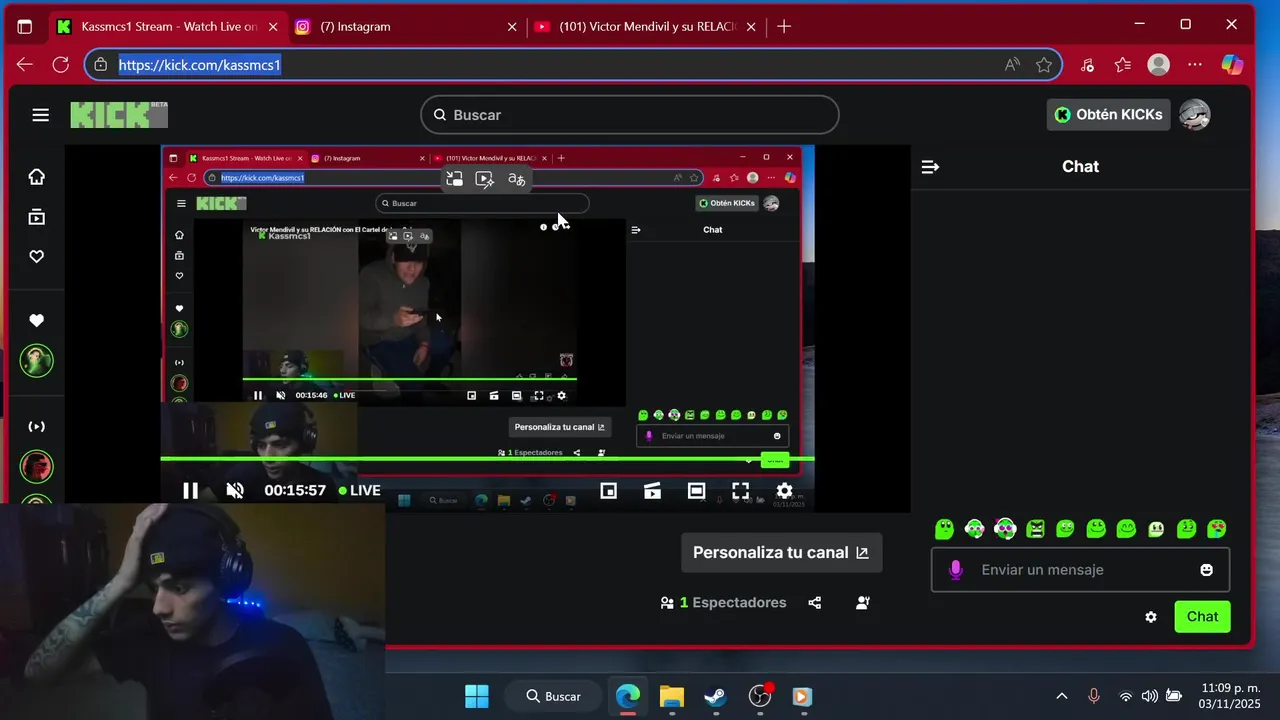Screen dimensions: 1280x720
Task: Open Edge browser profile menu
Action: point(1159,65)
